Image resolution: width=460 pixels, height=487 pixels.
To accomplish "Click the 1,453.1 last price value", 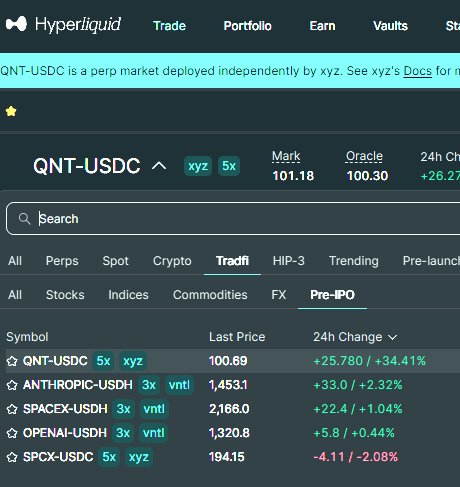I will point(228,385).
